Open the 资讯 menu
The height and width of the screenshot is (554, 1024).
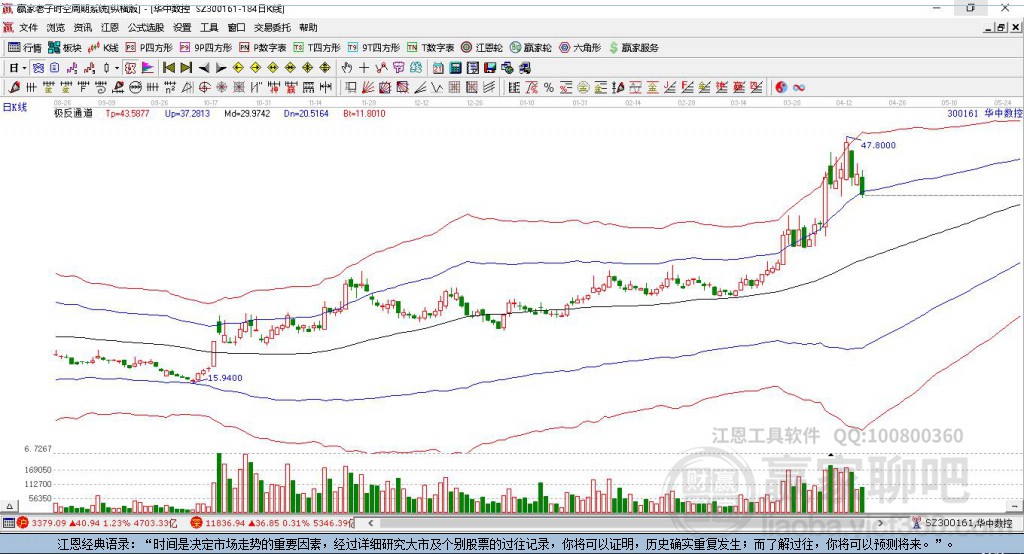pos(83,27)
